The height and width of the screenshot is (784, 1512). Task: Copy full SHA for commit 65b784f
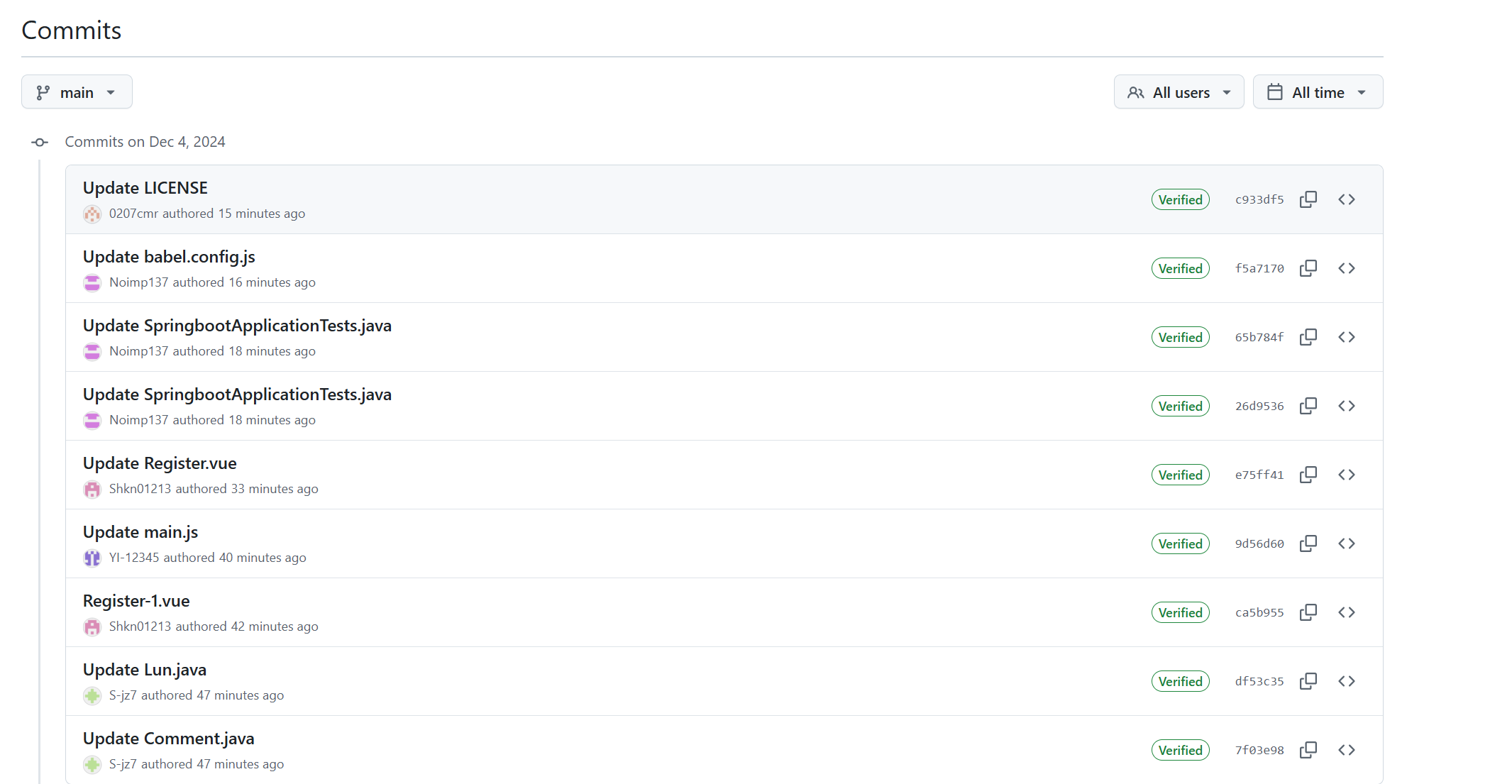[x=1308, y=337]
